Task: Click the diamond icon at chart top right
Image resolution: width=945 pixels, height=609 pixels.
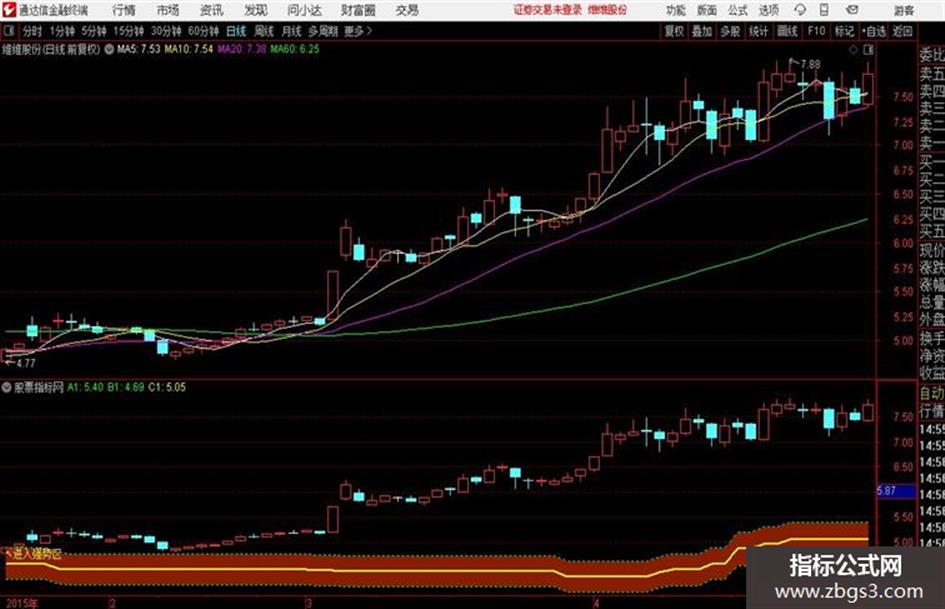Action: [853, 50]
